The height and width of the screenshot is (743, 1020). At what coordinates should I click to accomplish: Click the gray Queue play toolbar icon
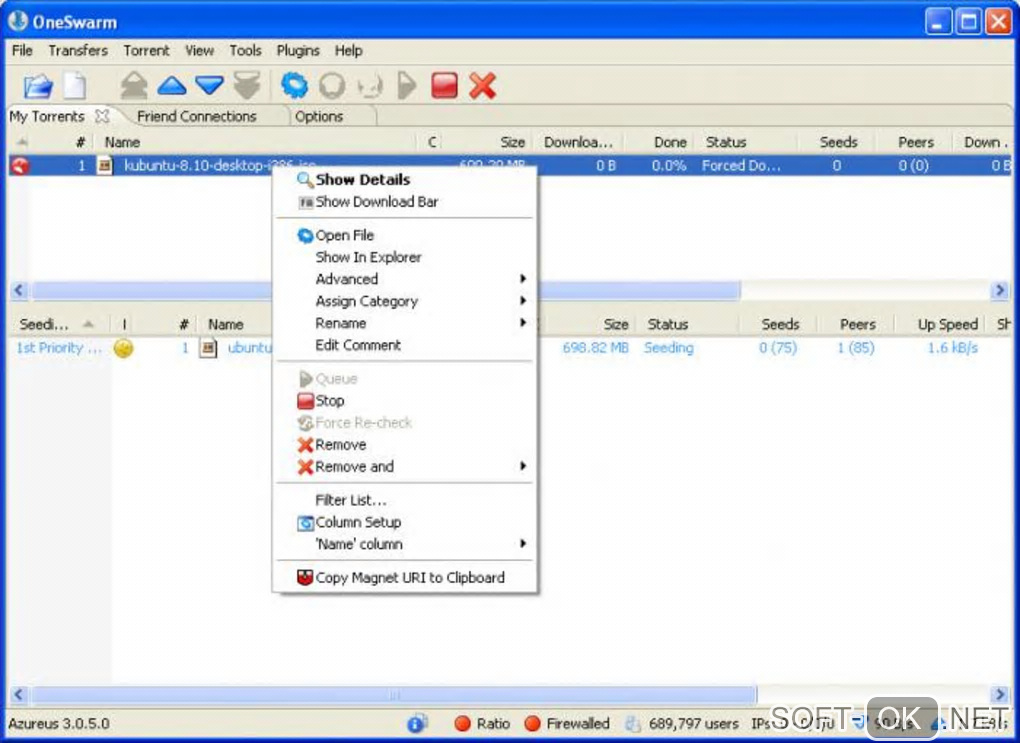point(407,85)
